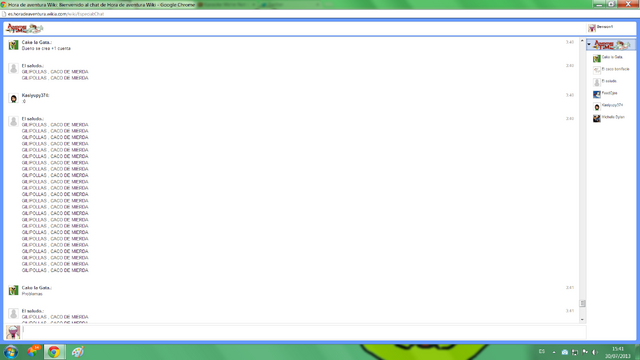The height and width of the screenshot is (360, 640).
Task: Open the Adventure Time wiki logo in header
Action: point(24,28)
